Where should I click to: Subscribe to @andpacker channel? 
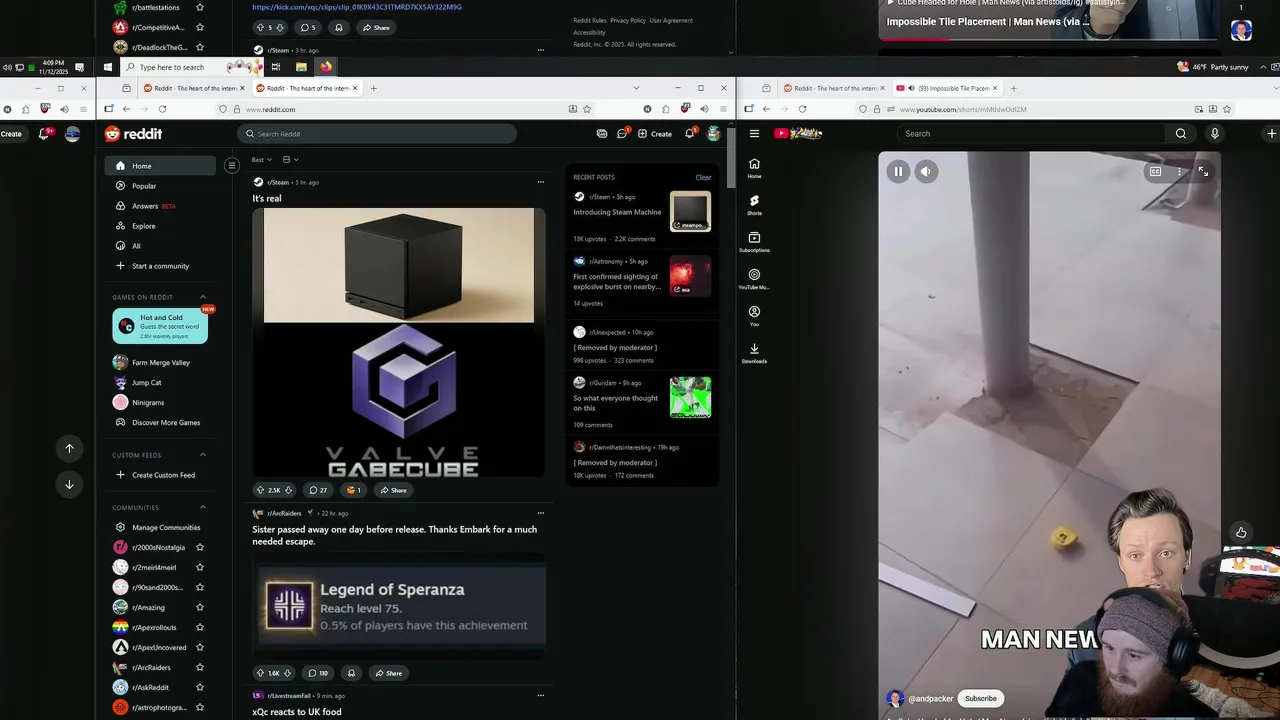pos(981,698)
